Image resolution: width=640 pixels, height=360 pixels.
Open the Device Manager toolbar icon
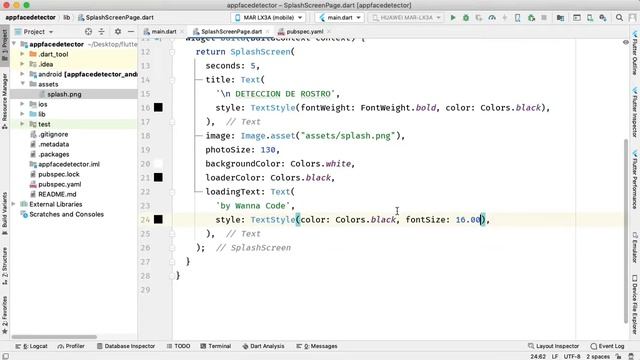pyautogui.click(x=577, y=18)
